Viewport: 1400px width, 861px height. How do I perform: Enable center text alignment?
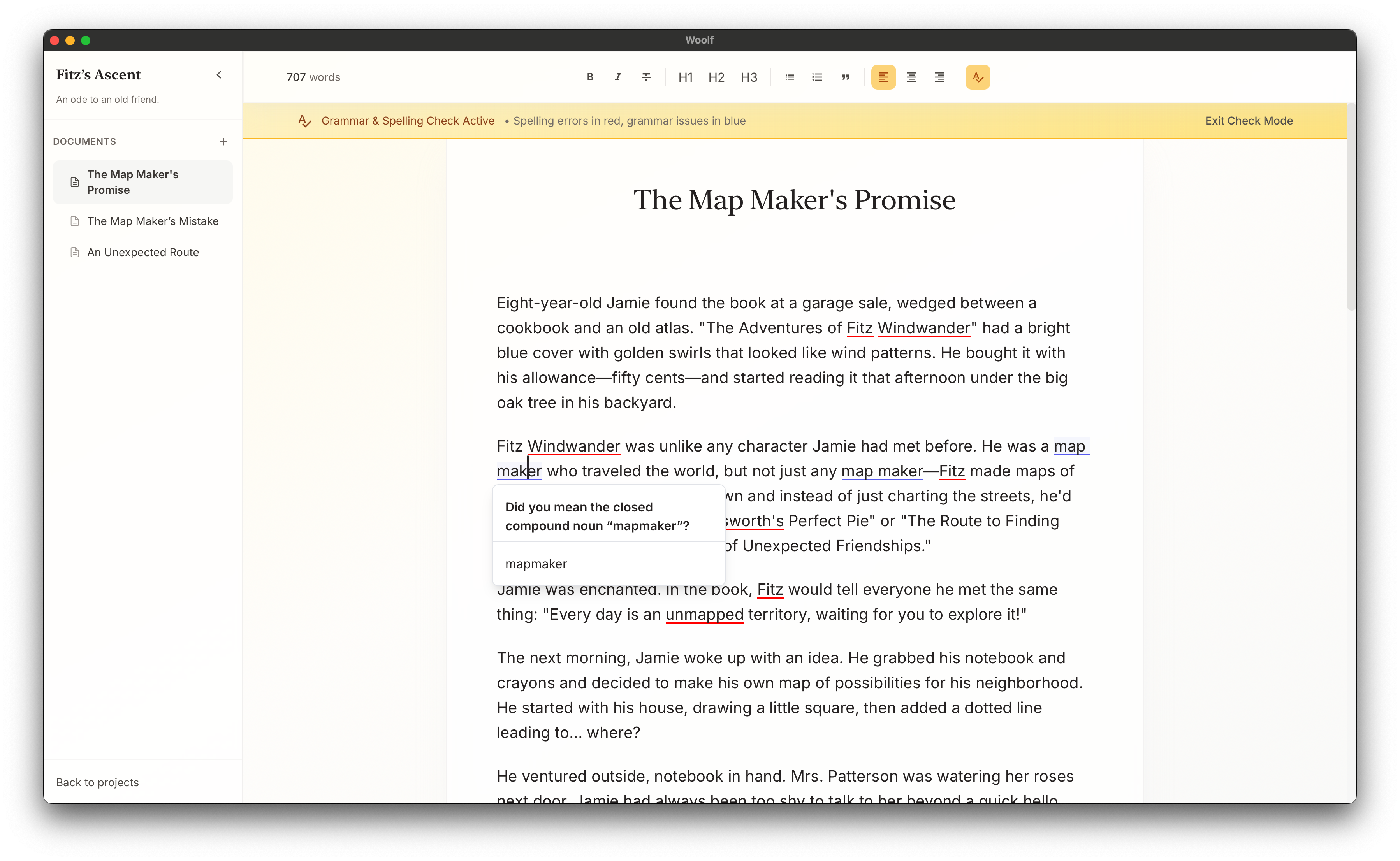tap(911, 77)
